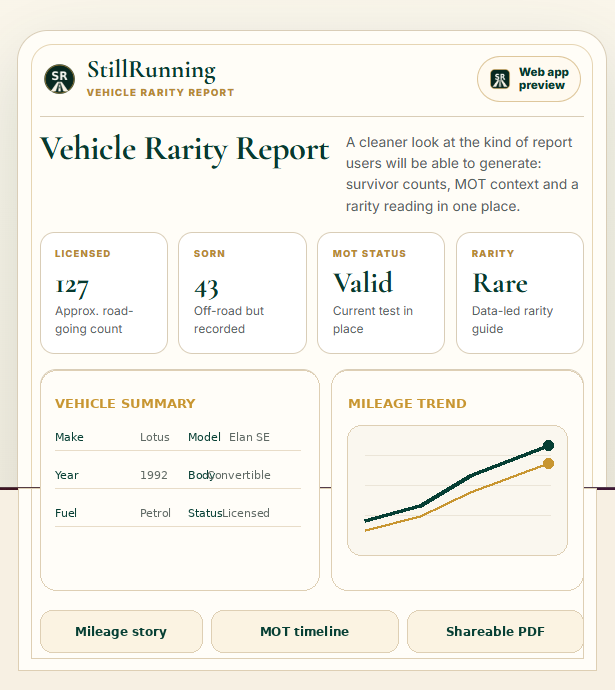
Task: Click the 'Off-road but recorded' caption
Action: [x=229, y=320]
